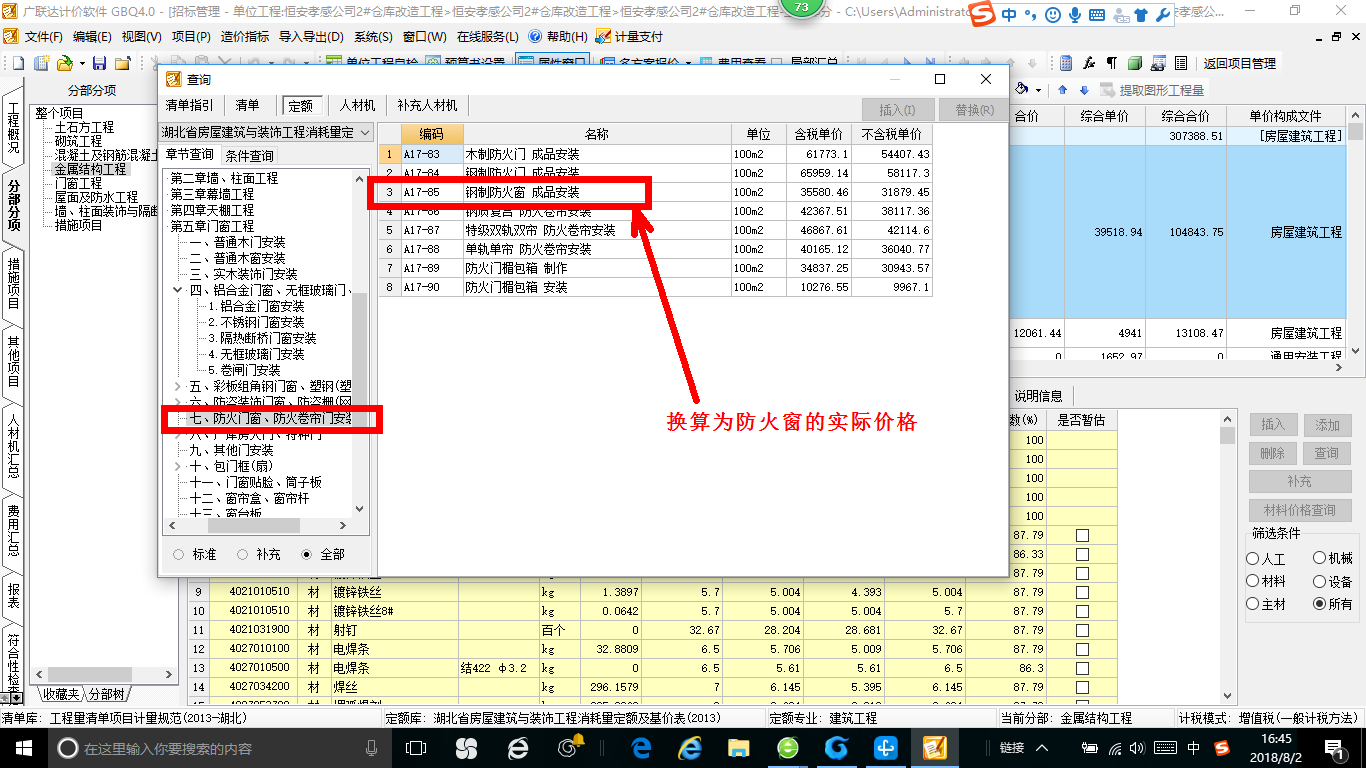Open paint bucket color dropdown arrow
This screenshot has height=768, width=1366.
(x=1037, y=90)
